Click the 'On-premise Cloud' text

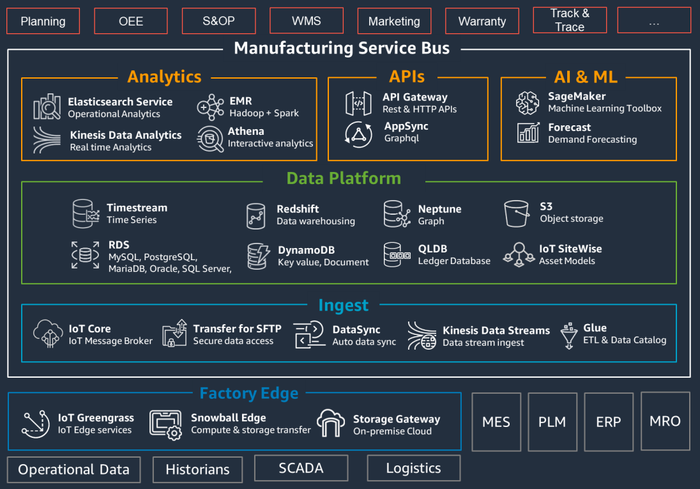pos(392,431)
